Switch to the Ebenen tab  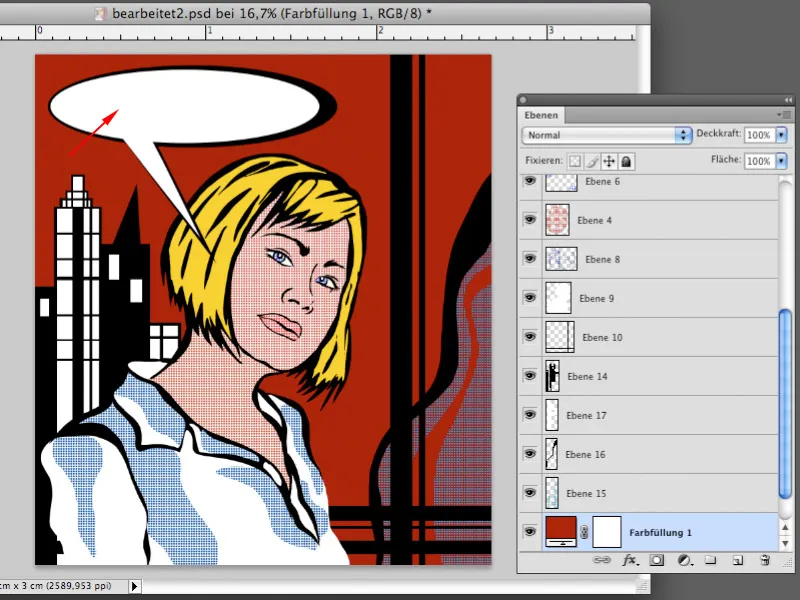pos(541,114)
